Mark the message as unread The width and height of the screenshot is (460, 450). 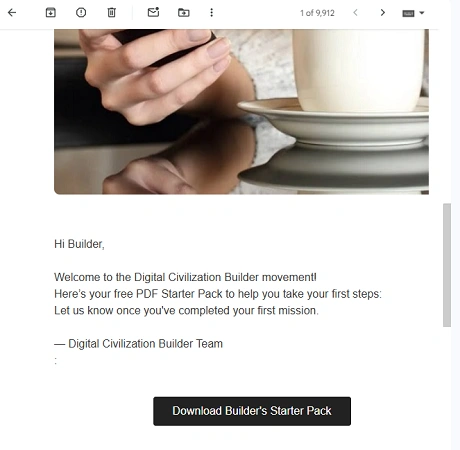153,12
